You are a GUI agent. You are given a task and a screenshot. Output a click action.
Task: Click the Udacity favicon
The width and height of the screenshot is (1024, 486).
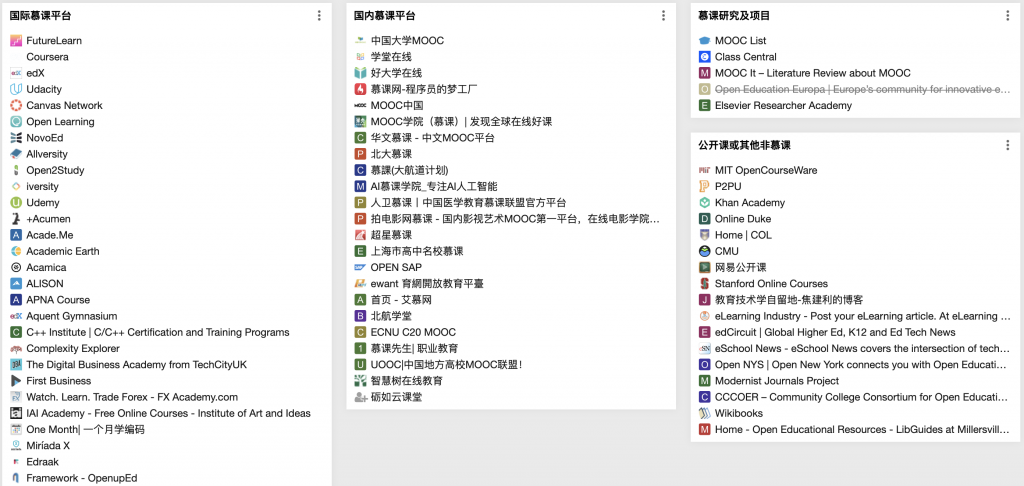pos(16,89)
